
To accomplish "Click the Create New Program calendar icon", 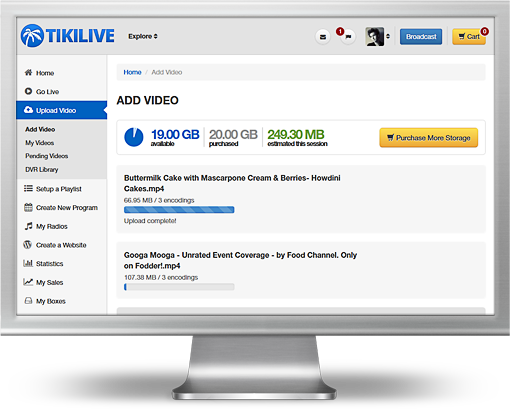I will 28,207.
